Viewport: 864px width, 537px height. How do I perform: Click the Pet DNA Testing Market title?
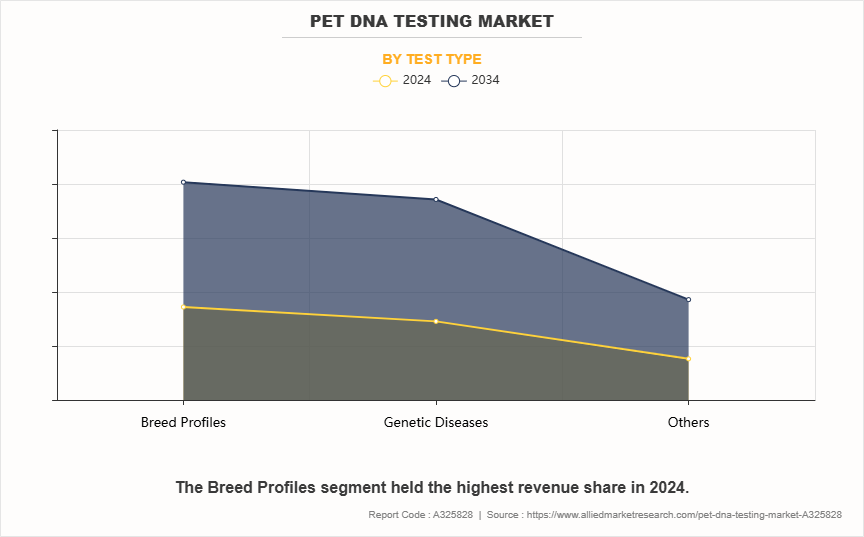pyautogui.click(x=432, y=20)
